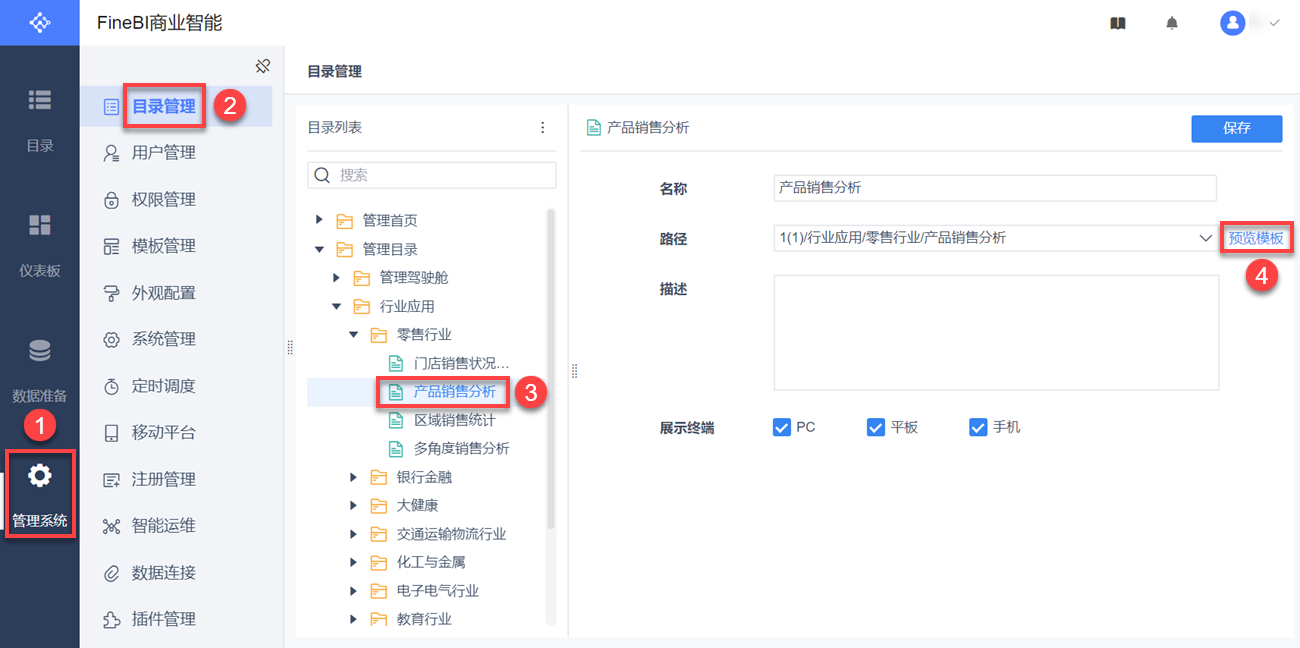Open the 数据准备 database icon
This screenshot has width=1300, height=648.
click(x=39, y=351)
